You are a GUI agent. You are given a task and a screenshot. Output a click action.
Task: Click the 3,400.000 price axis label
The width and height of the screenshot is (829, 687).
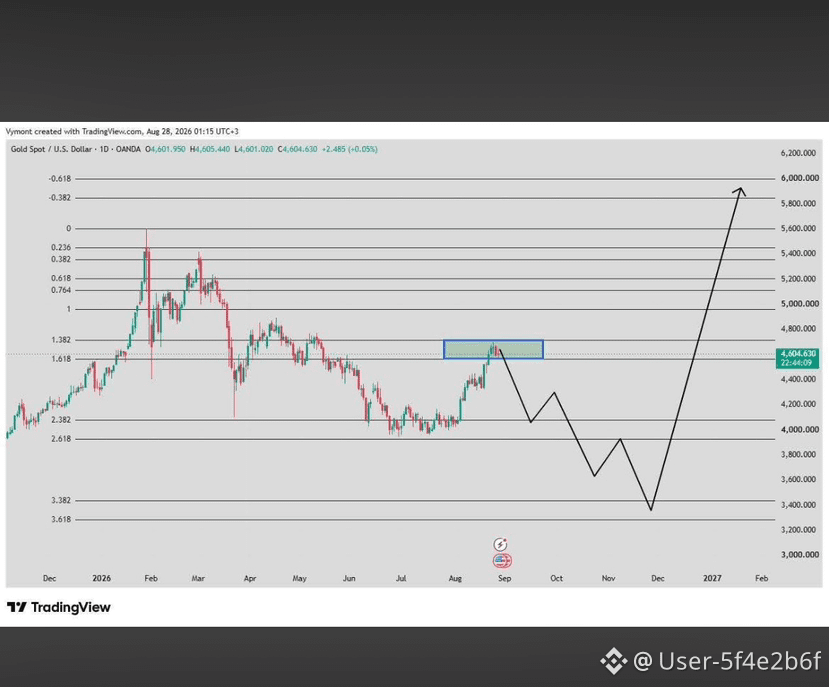pyautogui.click(x=798, y=505)
